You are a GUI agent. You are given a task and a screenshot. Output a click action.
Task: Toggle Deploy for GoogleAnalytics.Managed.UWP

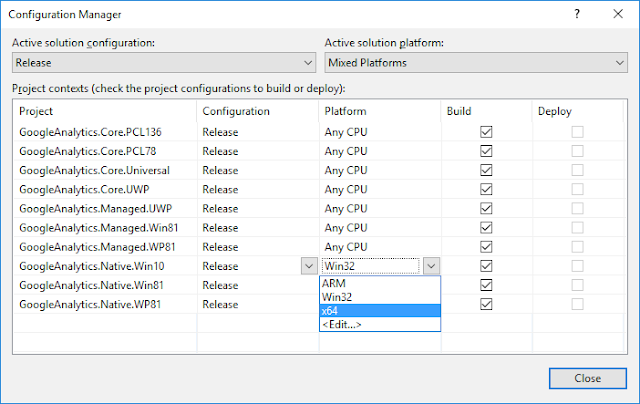pyautogui.click(x=577, y=208)
